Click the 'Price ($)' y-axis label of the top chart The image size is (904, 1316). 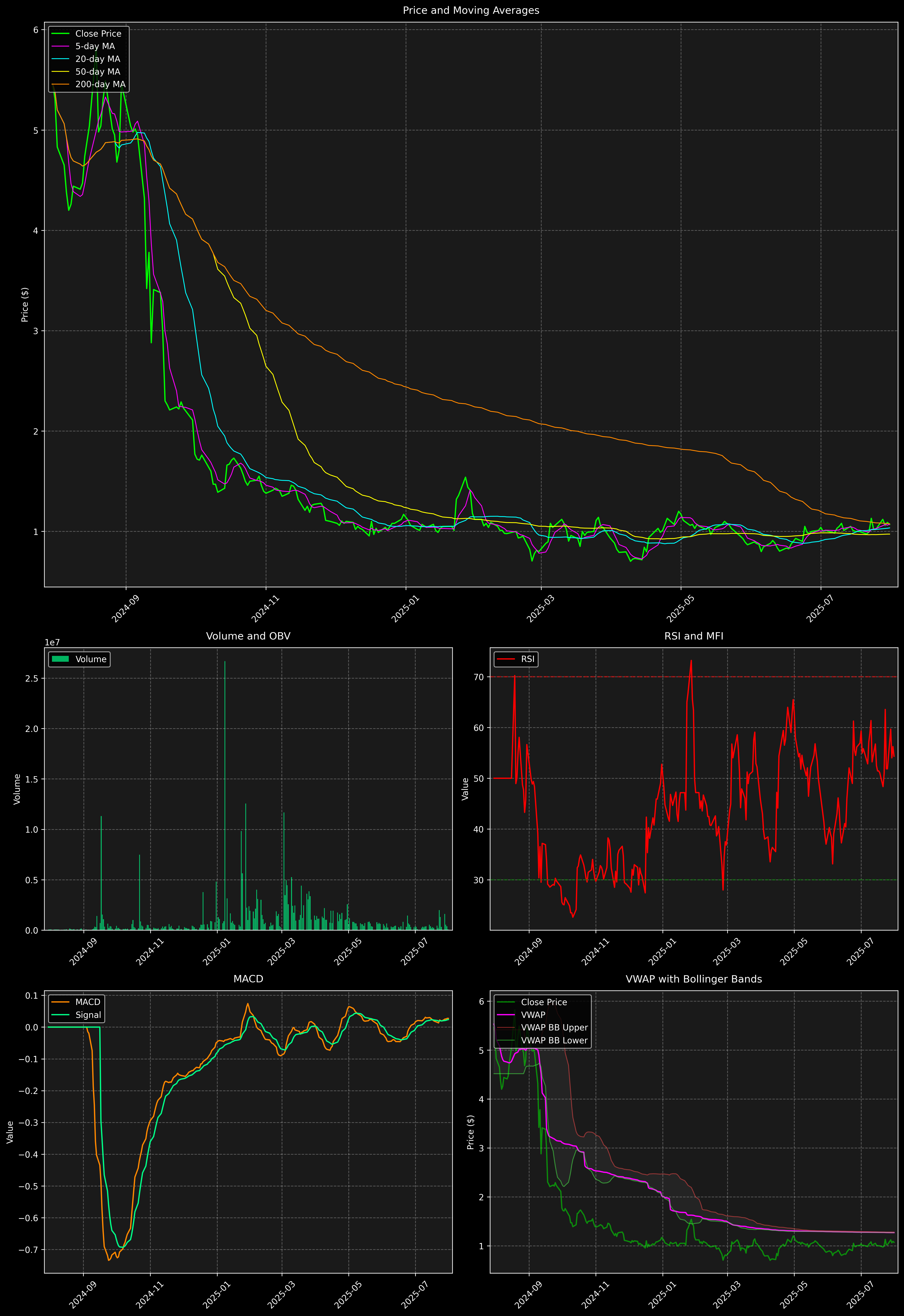click(x=25, y=305)
